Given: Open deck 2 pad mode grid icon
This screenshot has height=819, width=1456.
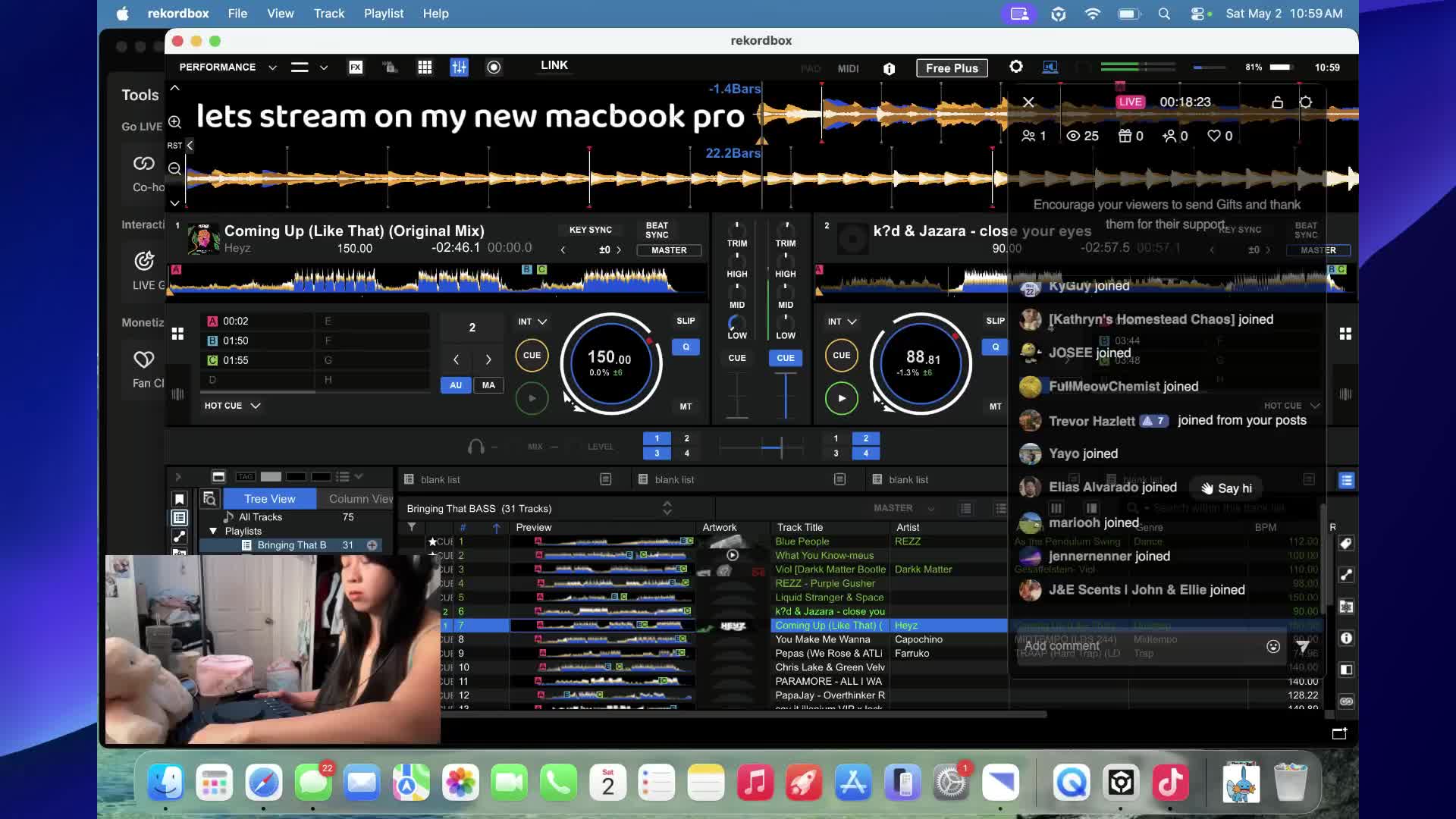Looking at the screenshot, I should [x=1345, y=334].
